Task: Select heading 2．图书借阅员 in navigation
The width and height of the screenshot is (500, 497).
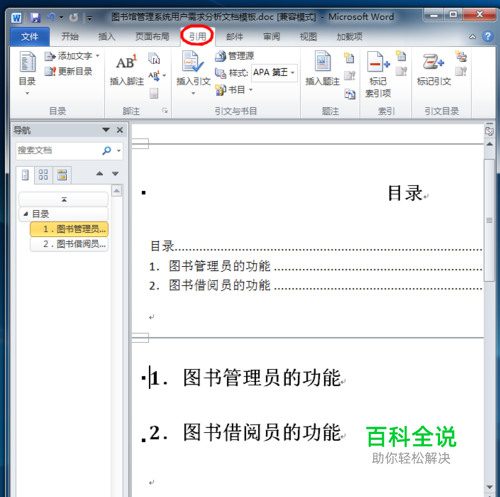Action: coord(69,244)
